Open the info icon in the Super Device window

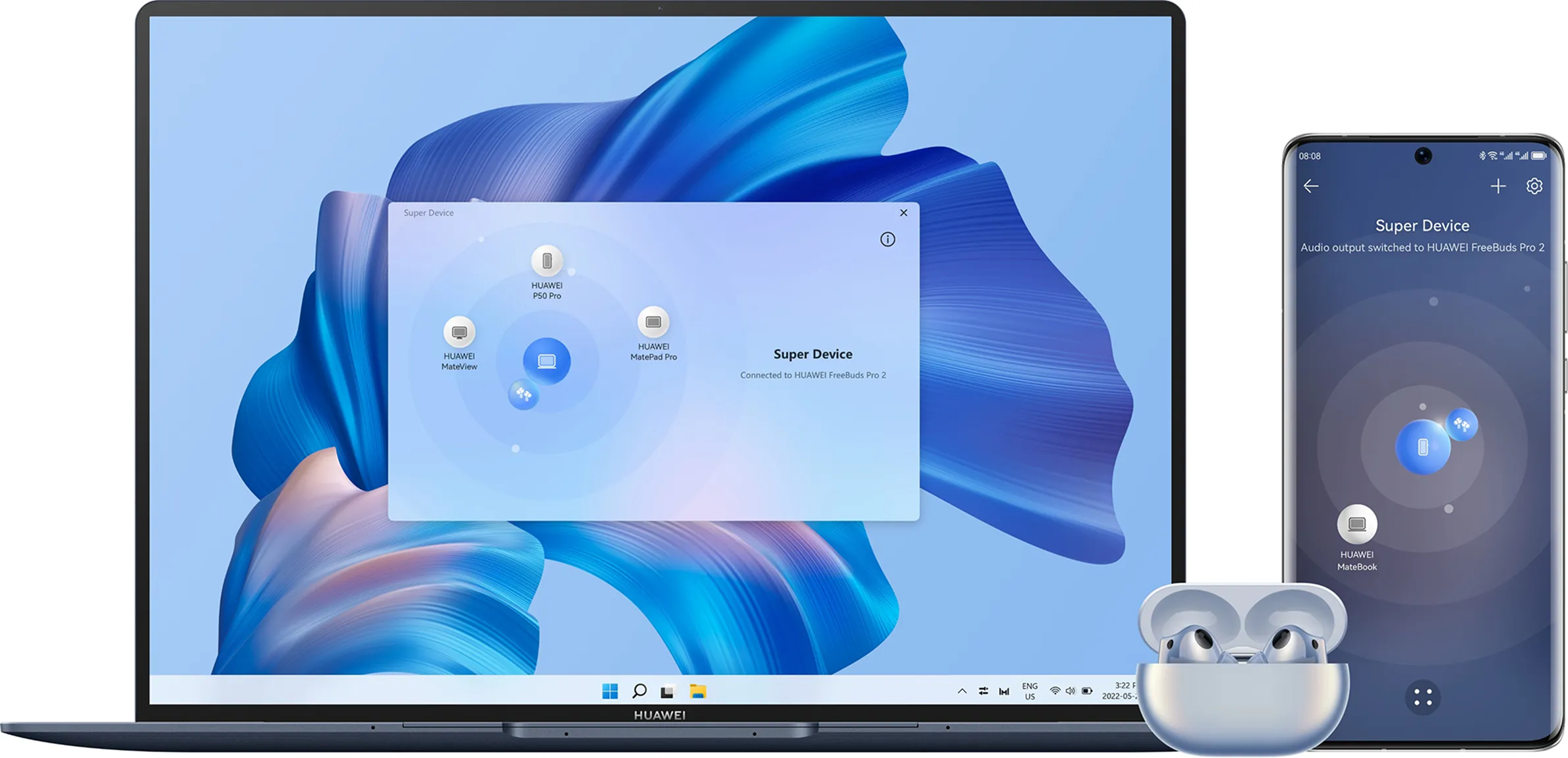[x=887, y=239]
